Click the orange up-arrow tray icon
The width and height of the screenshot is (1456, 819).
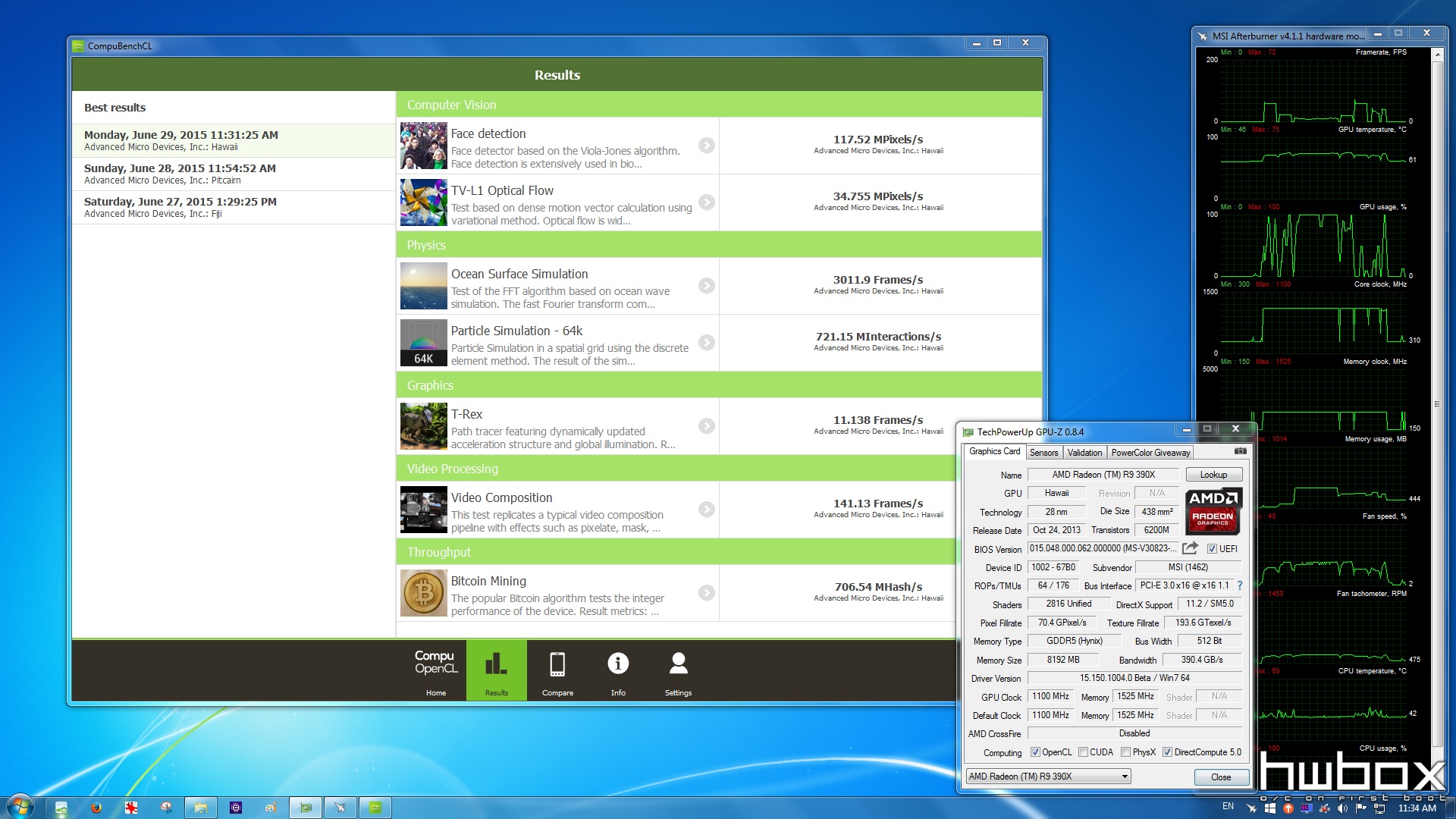[x=1288, y=808]
